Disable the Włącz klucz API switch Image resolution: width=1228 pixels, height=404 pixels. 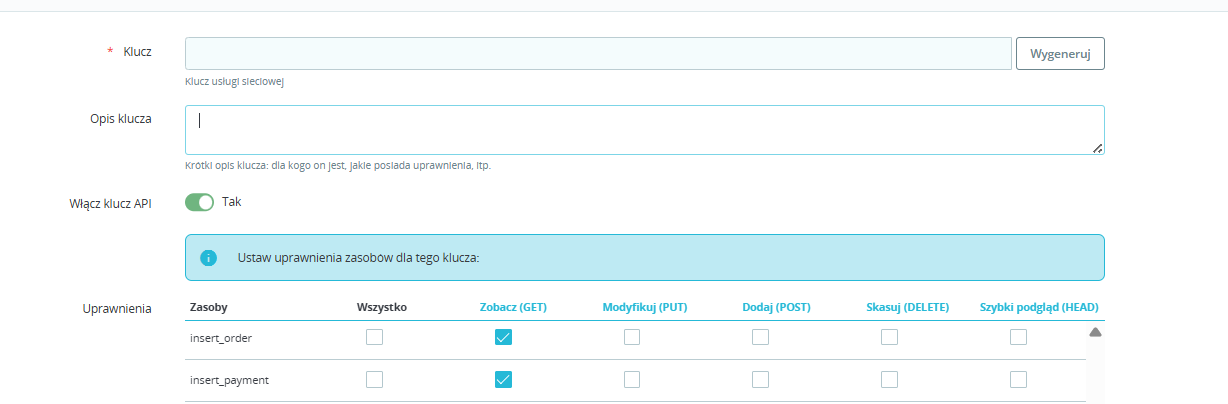click(x=200, y=202)
